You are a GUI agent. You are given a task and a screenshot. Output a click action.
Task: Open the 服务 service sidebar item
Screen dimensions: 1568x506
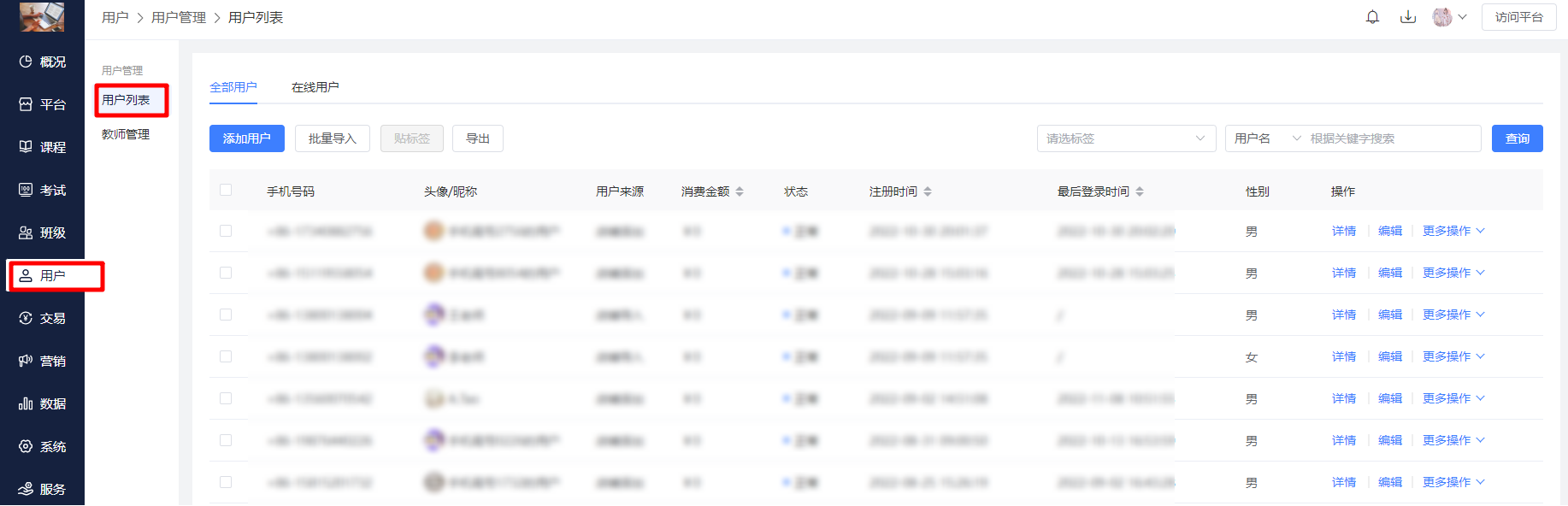[42, 489]
